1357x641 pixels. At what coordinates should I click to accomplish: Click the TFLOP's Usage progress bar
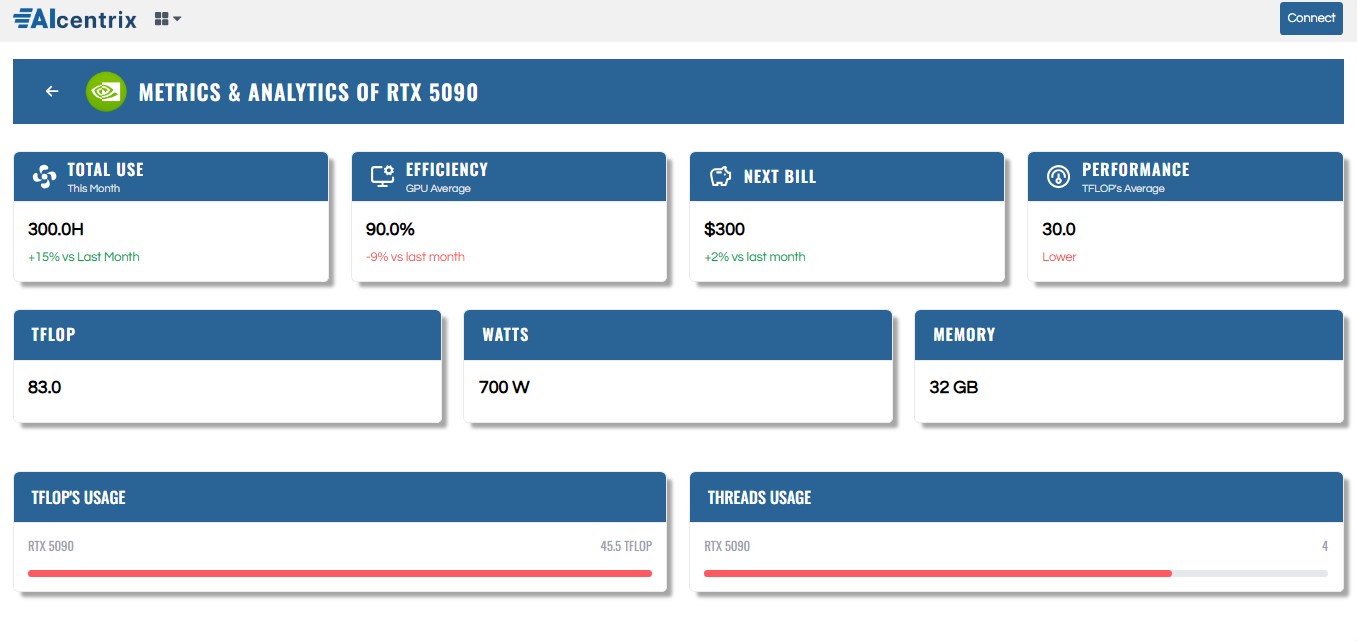click(x=340, y=573)
